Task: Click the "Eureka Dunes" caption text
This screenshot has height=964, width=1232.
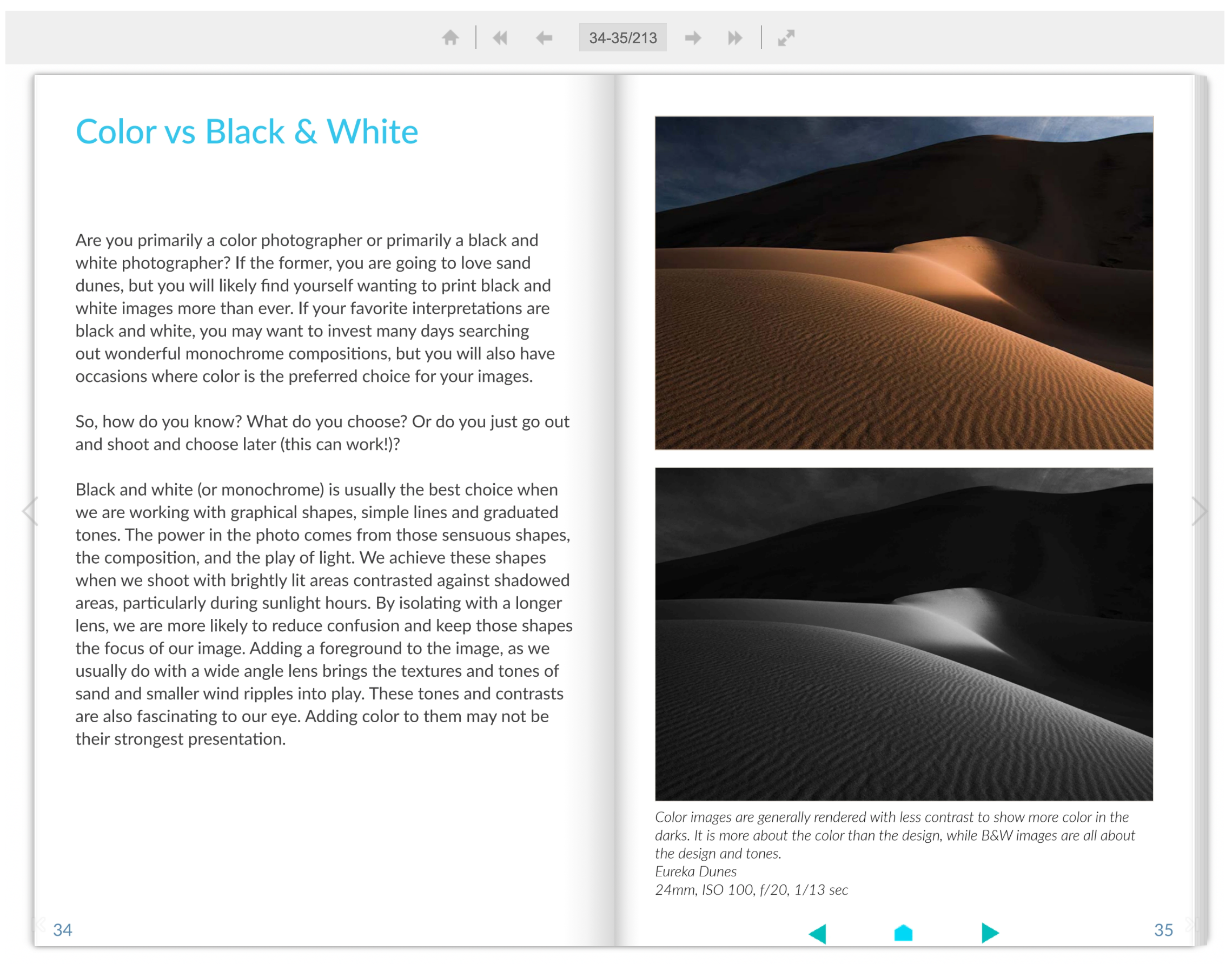Action: (696, 871)
